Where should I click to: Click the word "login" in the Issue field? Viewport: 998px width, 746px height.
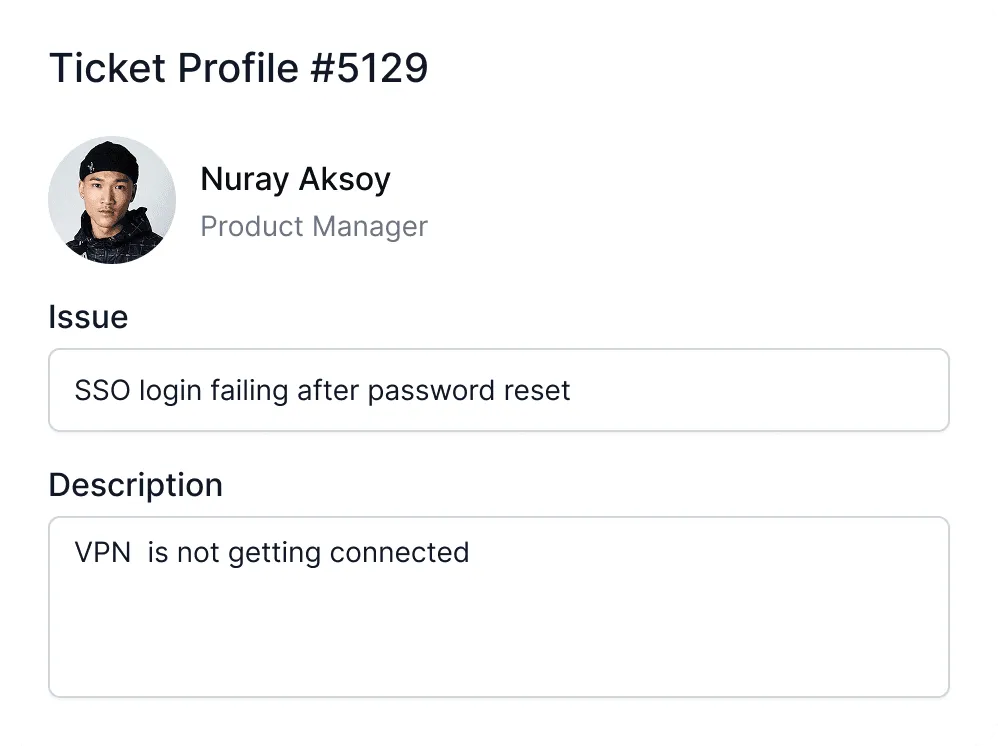(x=170, y=391)
